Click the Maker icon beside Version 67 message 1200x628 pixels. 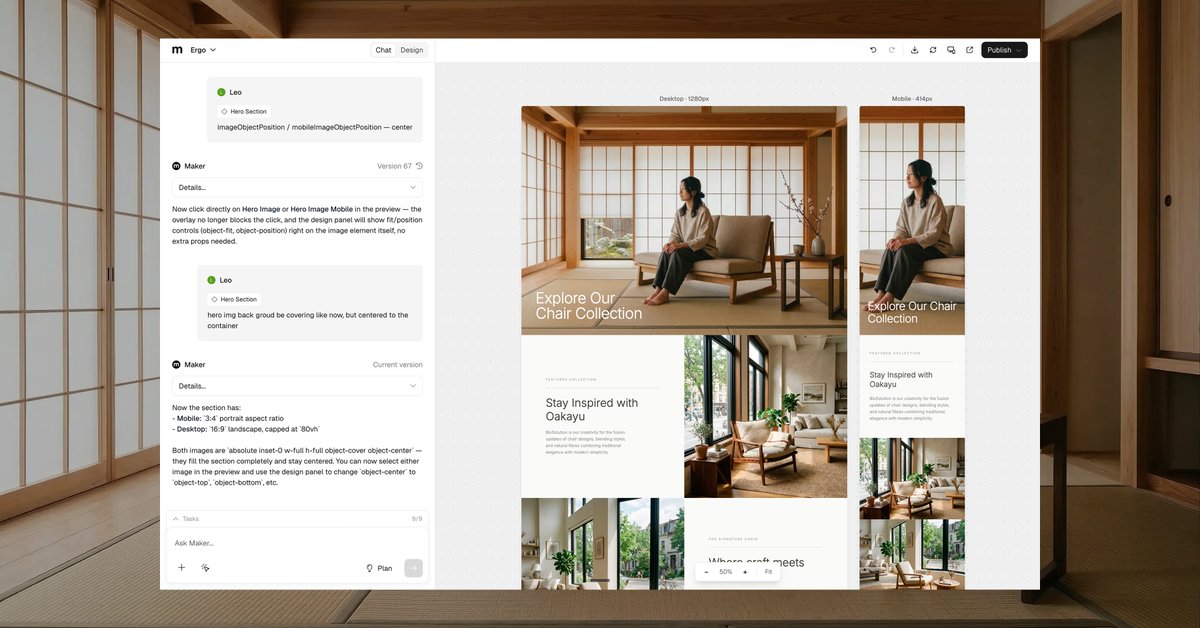click(x=177, y=166)
